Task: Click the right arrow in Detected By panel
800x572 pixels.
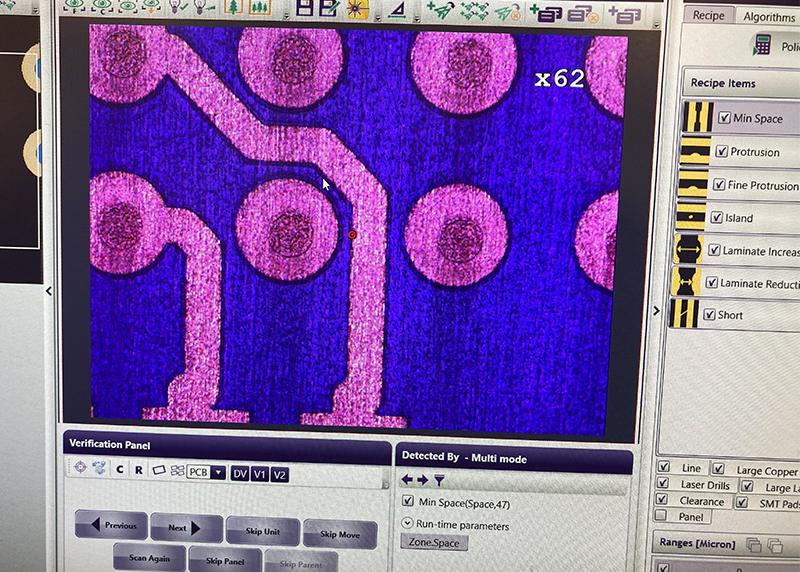Action: pyautogui.click(x=422, y=480)
